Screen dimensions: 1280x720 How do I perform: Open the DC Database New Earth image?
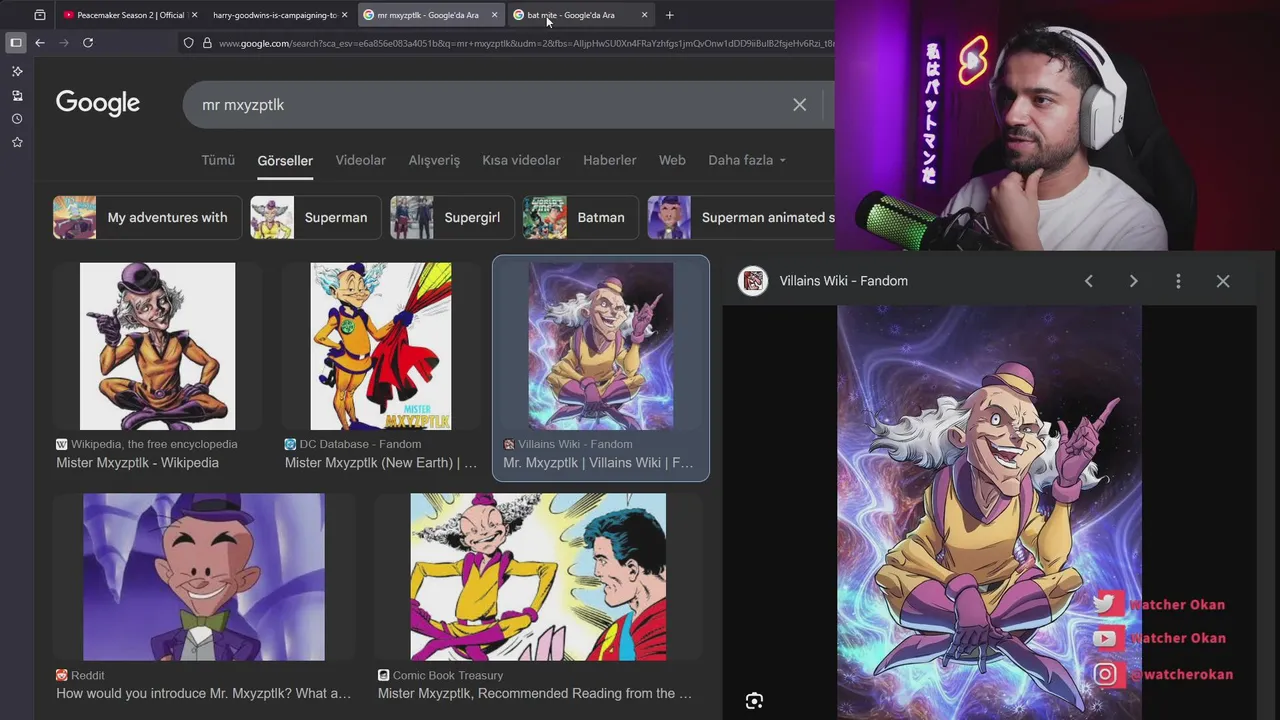pyautogui.click(x=381, y=346)
